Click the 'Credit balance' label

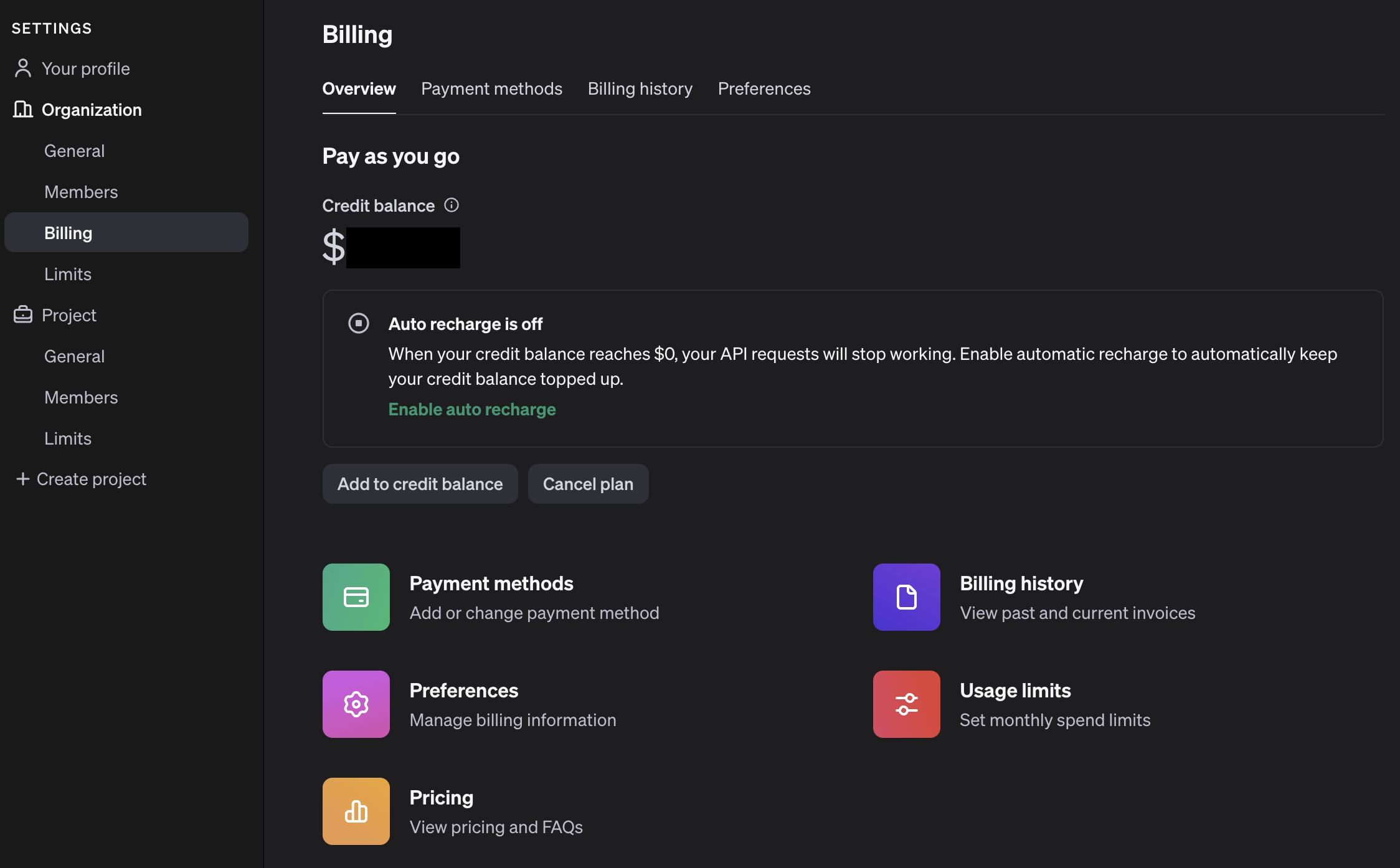[379, 206]
